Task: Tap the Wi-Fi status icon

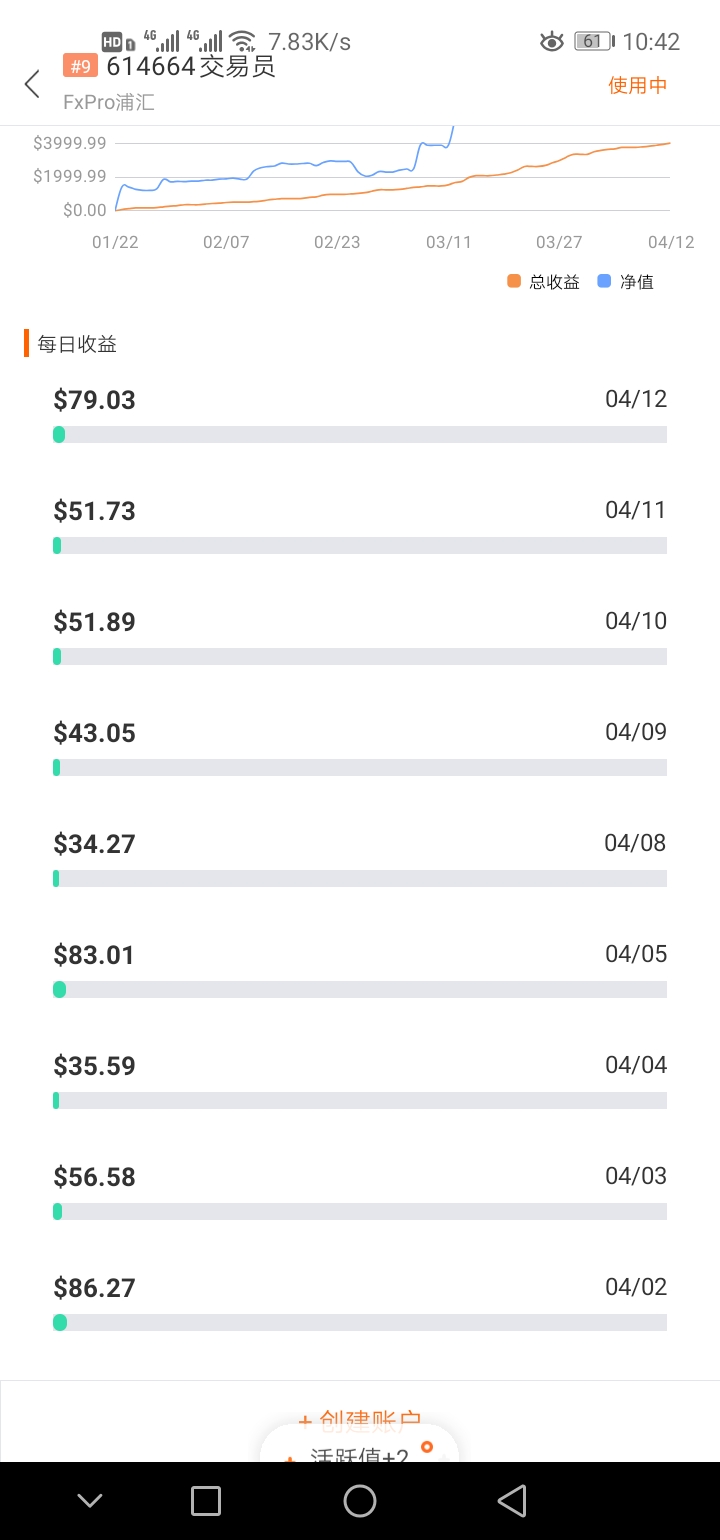Action: (242, 41)
